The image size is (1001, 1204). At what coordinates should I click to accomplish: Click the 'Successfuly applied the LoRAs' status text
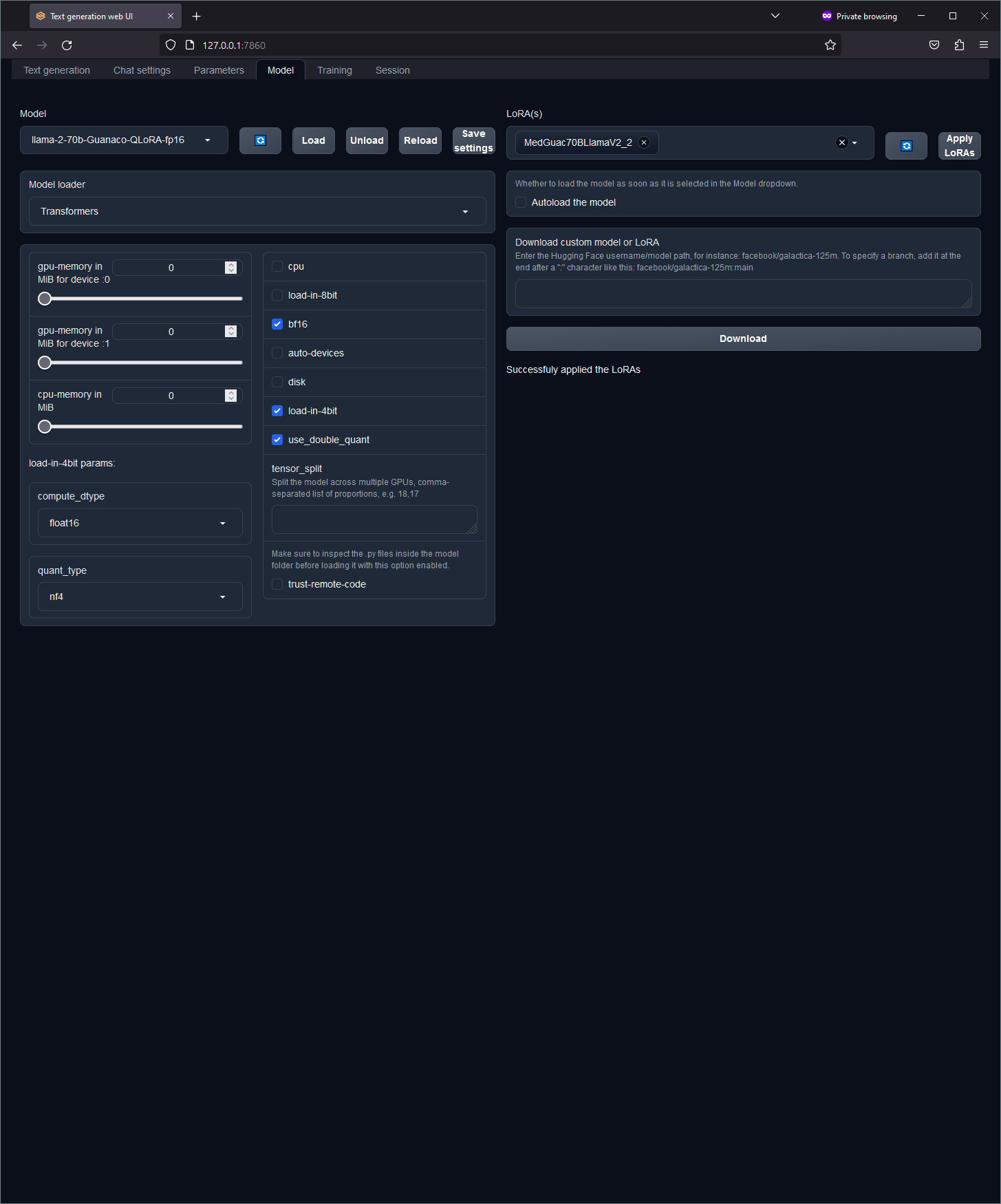coord(573,369)
